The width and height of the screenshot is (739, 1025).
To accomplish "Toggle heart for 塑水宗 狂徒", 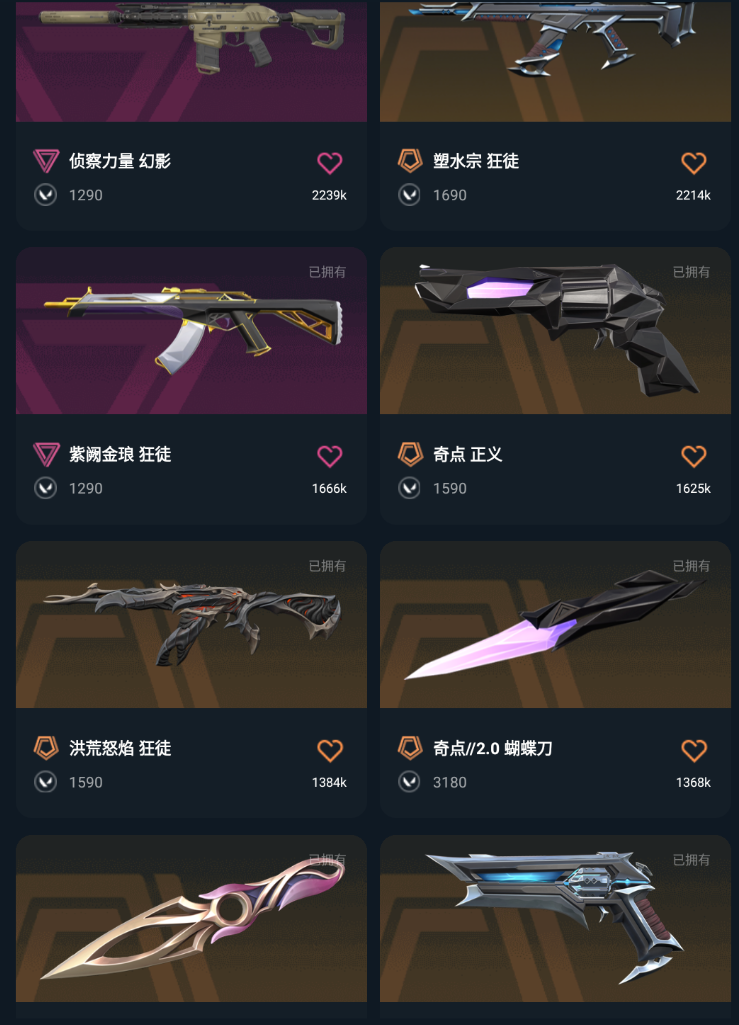I will (x=694, y=162).
